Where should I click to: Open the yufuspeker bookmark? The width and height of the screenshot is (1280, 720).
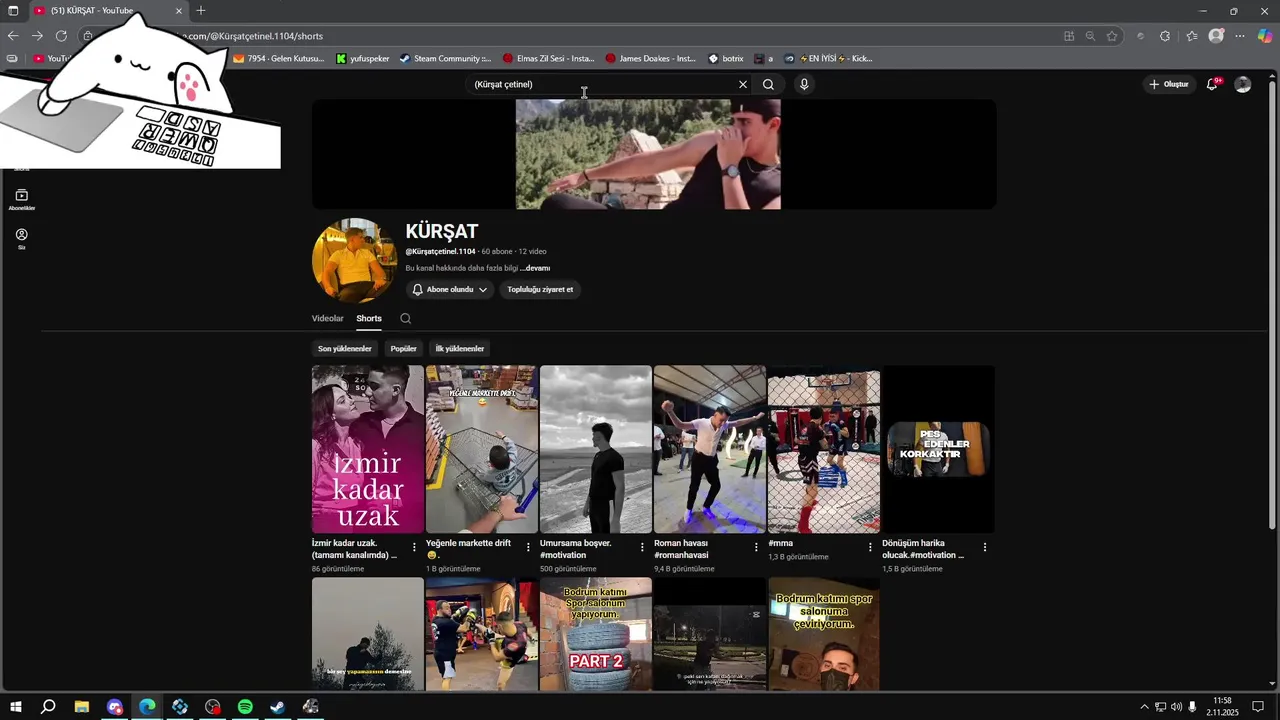(363, 58)
